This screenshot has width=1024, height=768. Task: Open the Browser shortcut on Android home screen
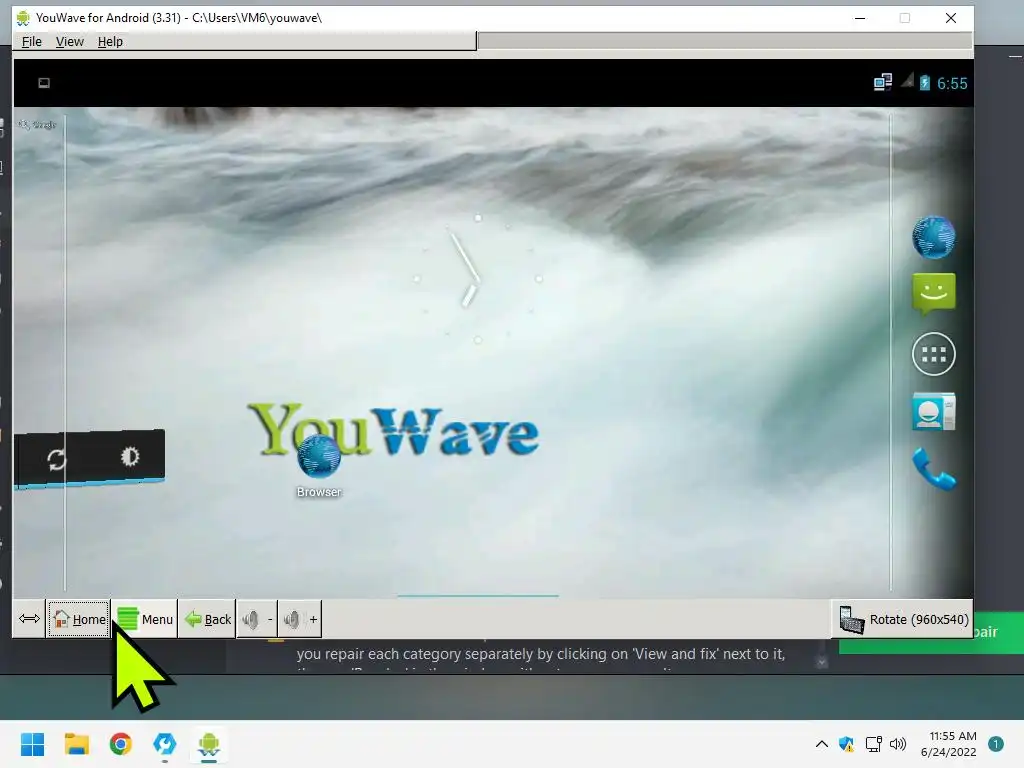[319, 465]
